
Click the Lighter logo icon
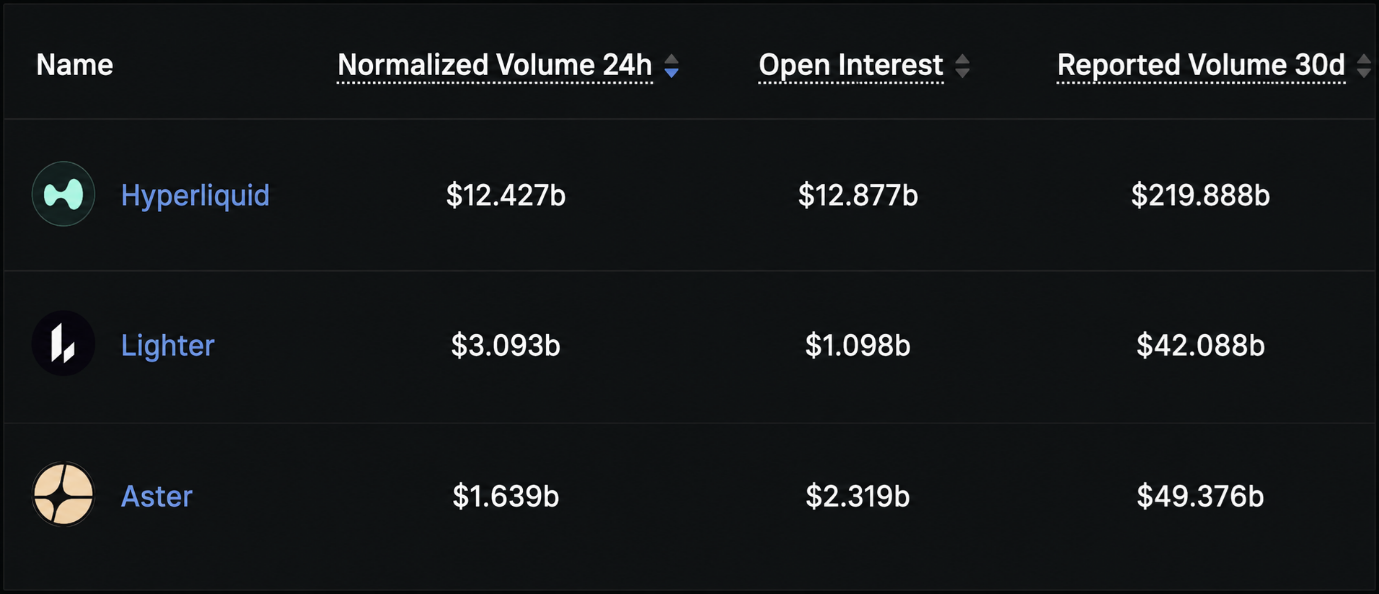(x=63, y=344)
